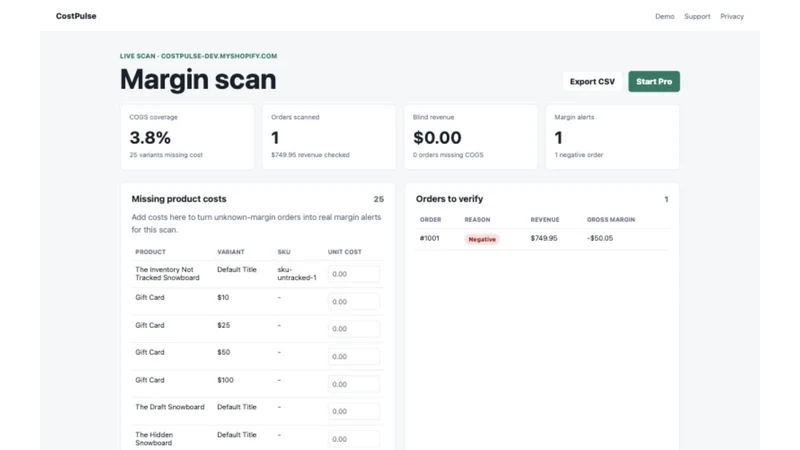Click the Orders scanned card

click(x=329, y=137)
